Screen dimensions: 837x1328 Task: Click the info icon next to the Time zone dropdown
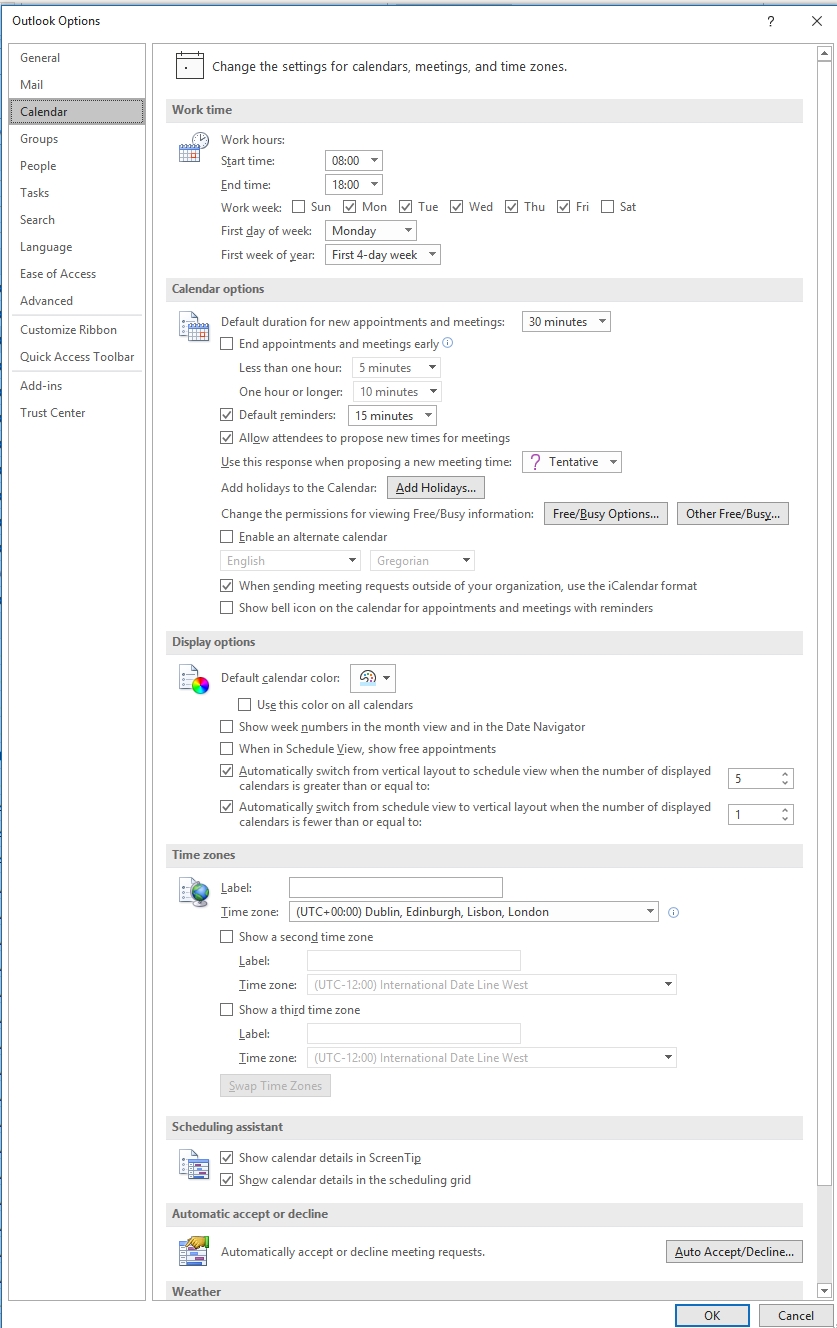coord(673,912)
